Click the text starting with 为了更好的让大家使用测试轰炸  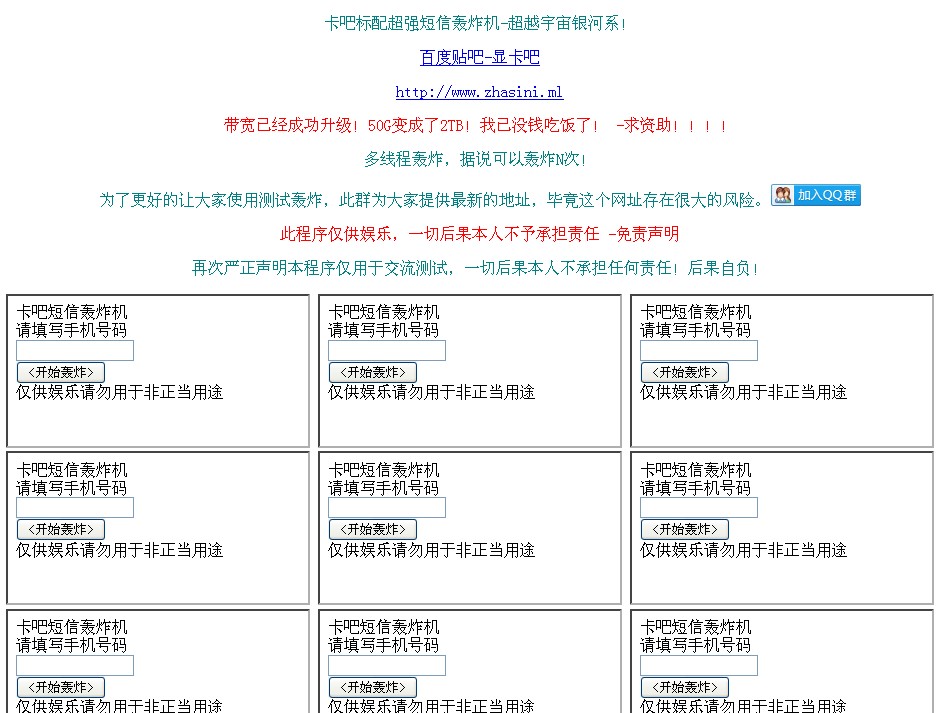[x=430, y=200]
